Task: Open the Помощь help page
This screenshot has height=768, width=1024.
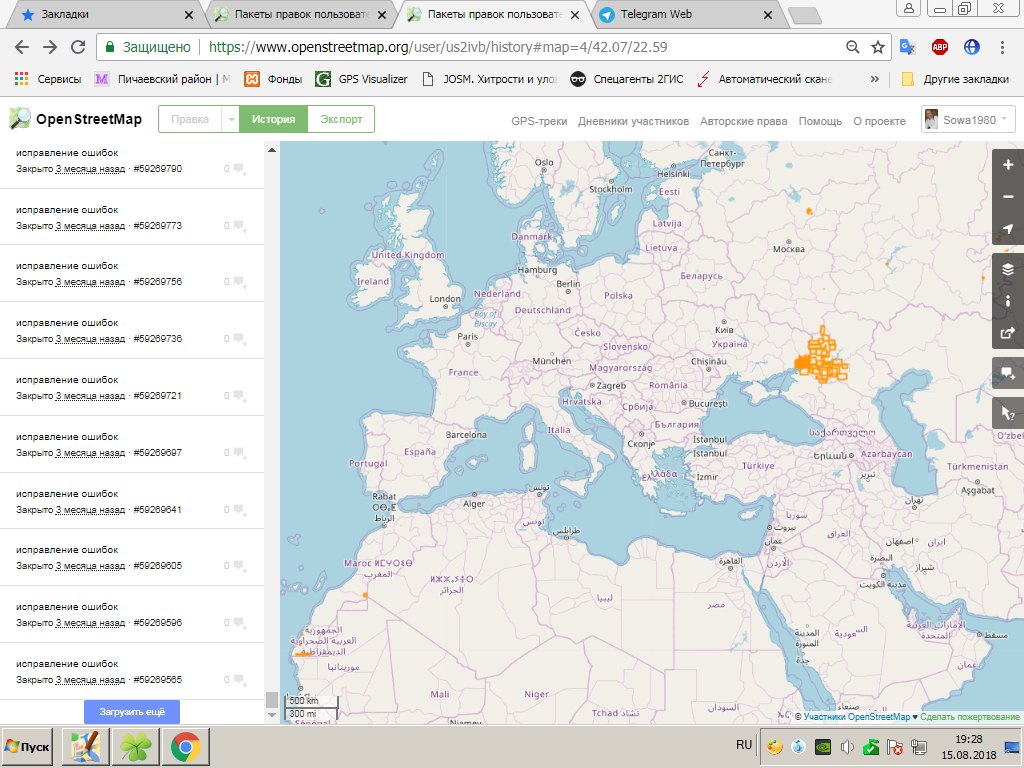Action: click(820, 121)
